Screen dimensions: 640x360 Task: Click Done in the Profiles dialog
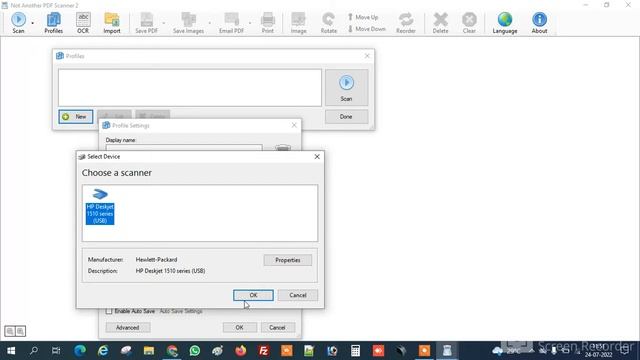point(347,117)
